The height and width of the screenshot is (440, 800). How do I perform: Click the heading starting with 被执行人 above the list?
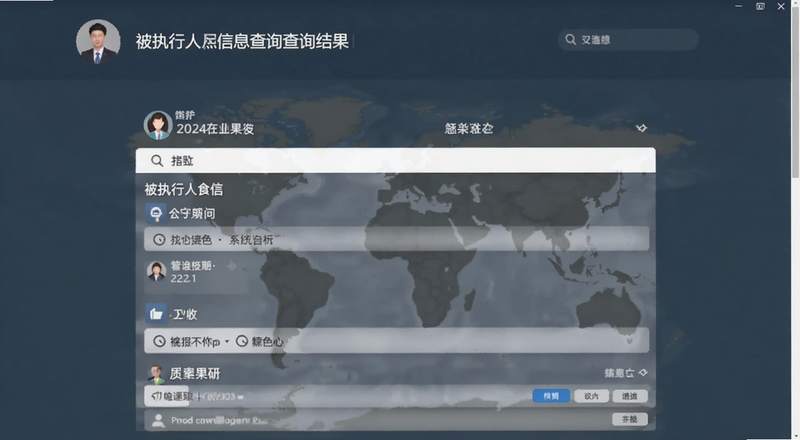(x=184, y=189)
